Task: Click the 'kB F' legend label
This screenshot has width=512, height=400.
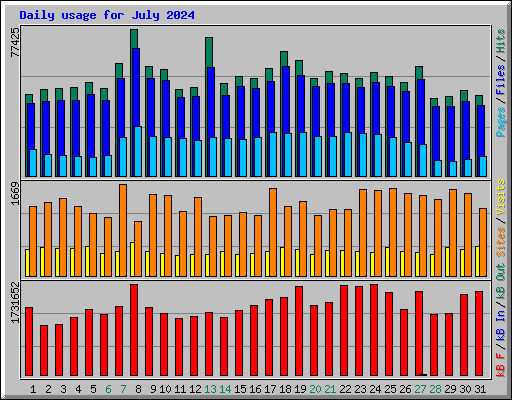Action: coord(501,364)
